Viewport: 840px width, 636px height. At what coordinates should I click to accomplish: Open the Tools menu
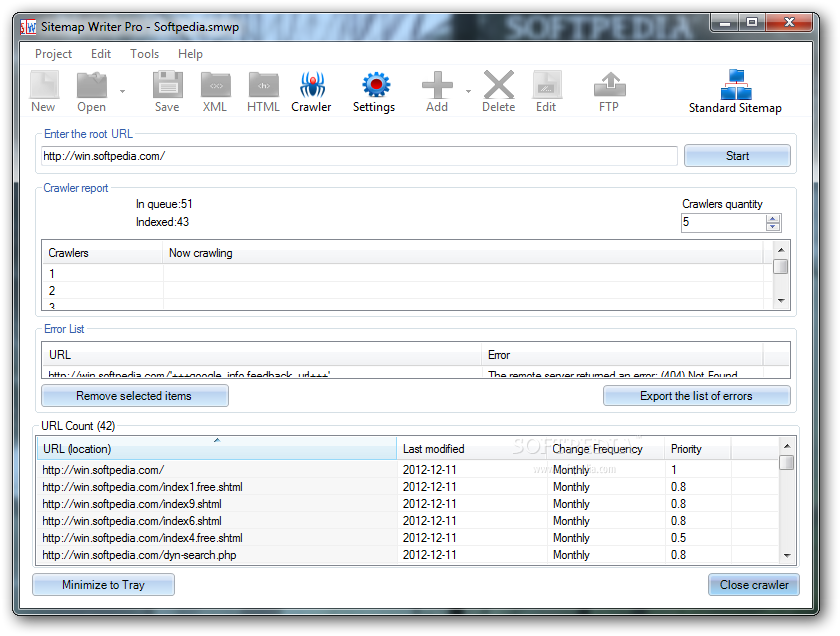145,54
